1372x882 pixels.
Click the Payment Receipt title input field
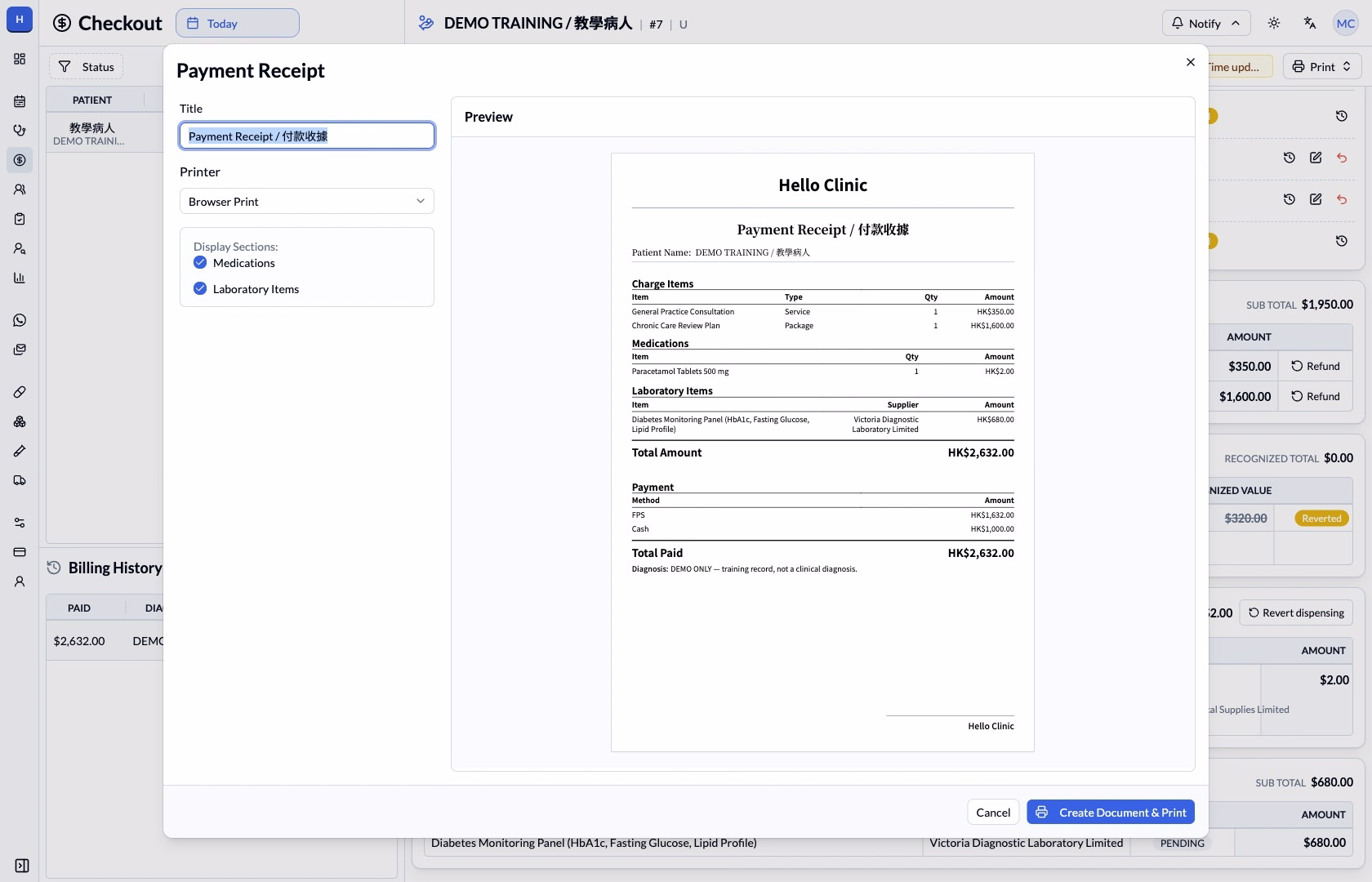pos(307,136)
